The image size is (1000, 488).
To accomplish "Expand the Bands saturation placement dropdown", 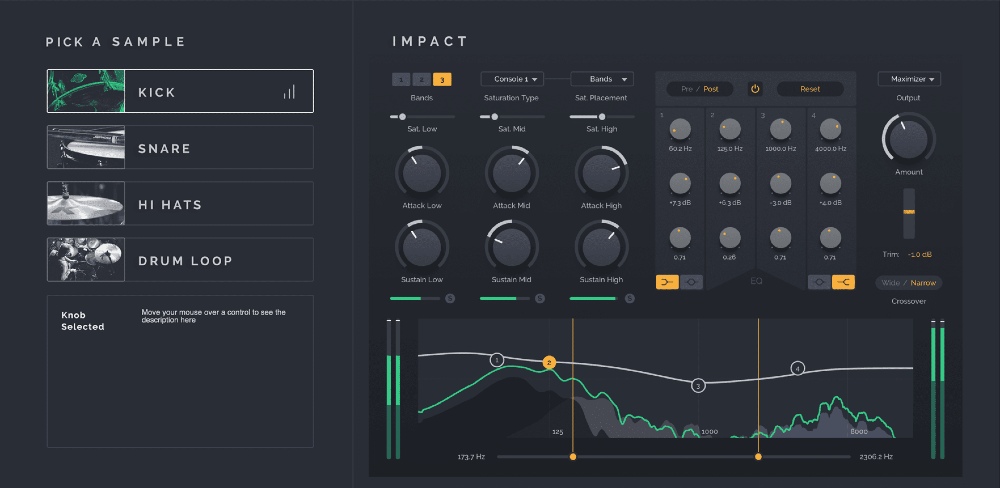I will (602, 78).
